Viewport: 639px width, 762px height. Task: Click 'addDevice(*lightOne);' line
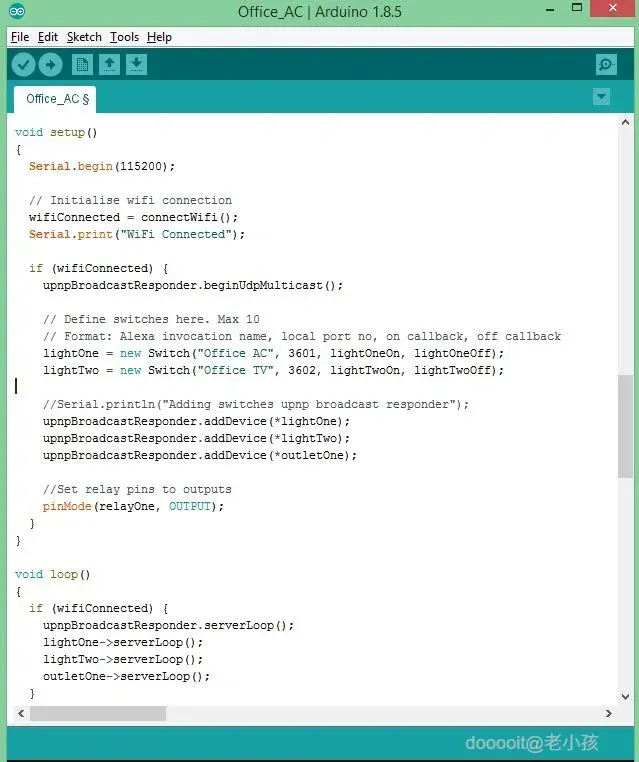pos(196,421)
